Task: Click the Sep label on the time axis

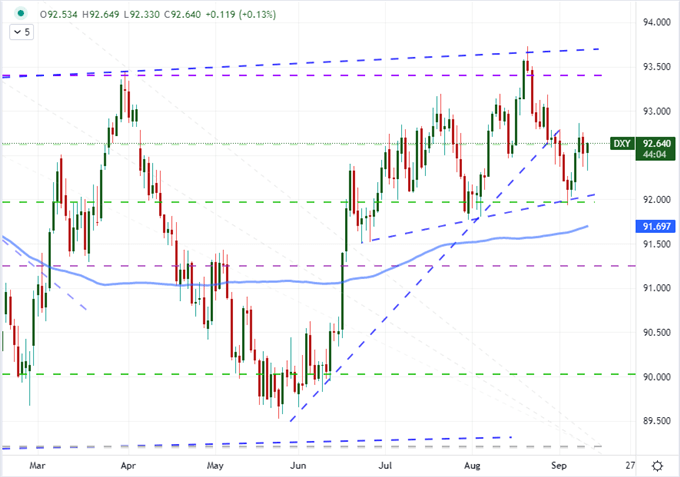Action: coord(559,466)
